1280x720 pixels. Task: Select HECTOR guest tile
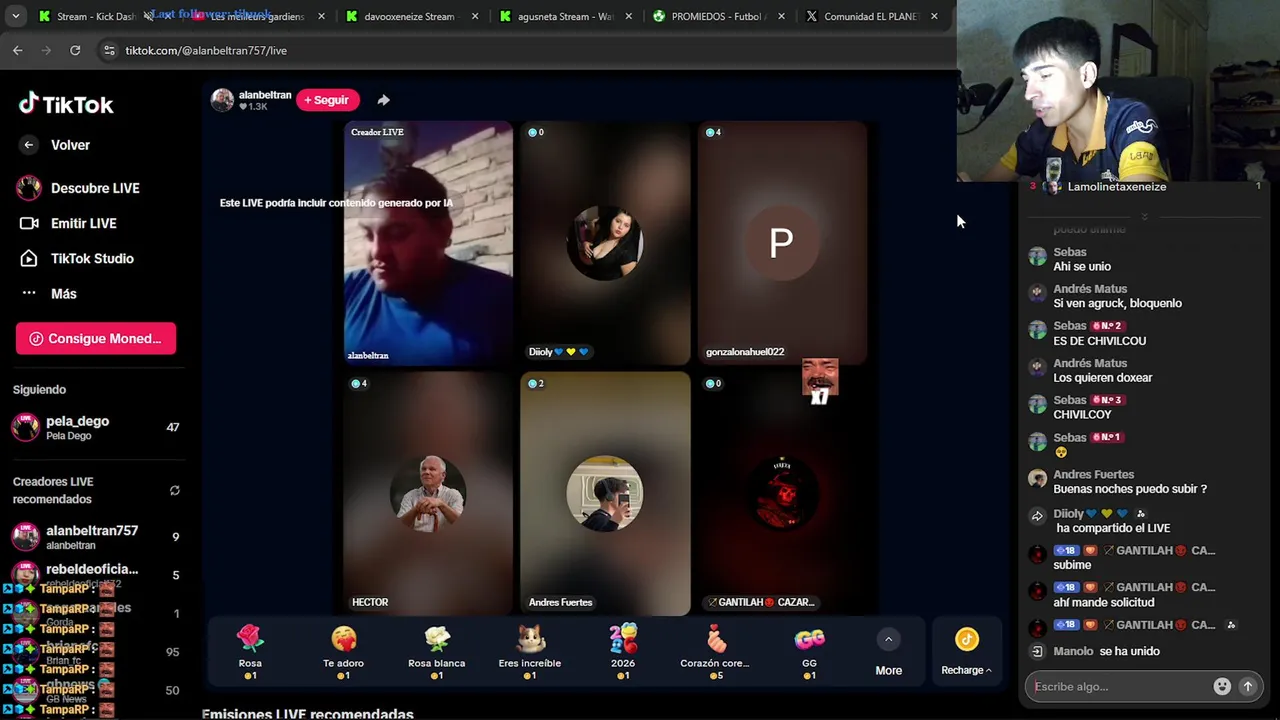(x=428, y=493)
